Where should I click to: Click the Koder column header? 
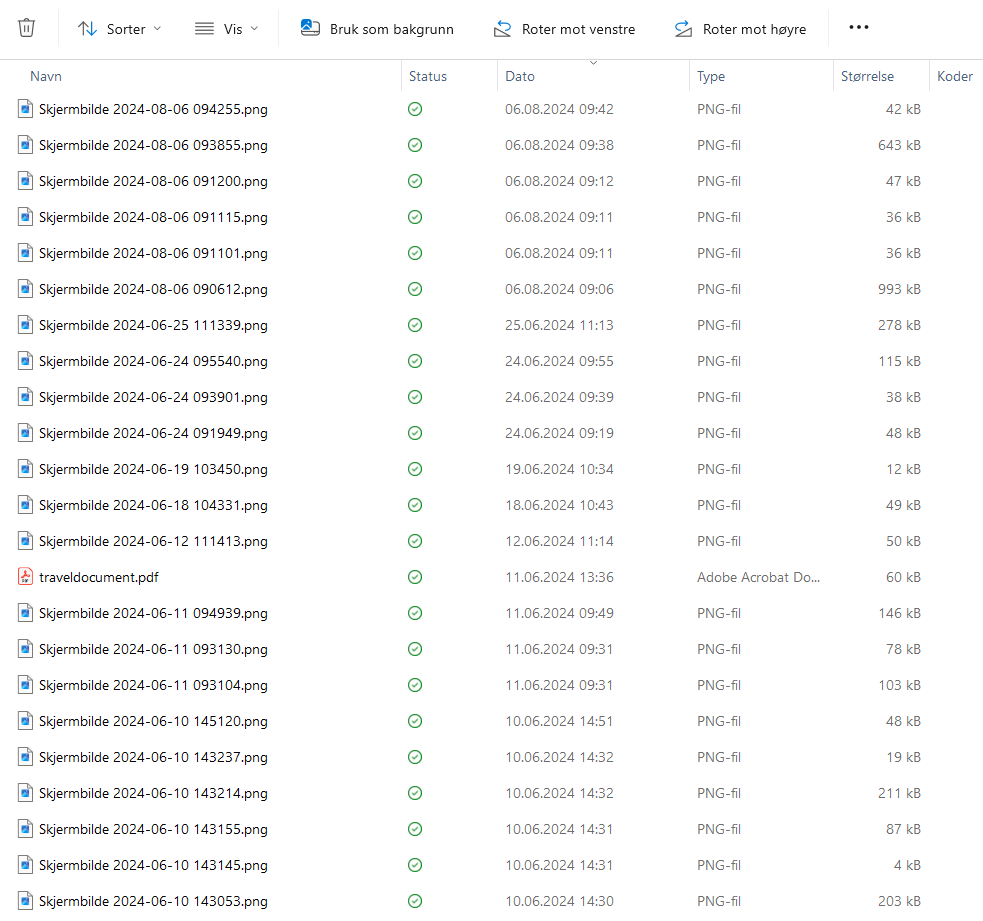[954, 76]
